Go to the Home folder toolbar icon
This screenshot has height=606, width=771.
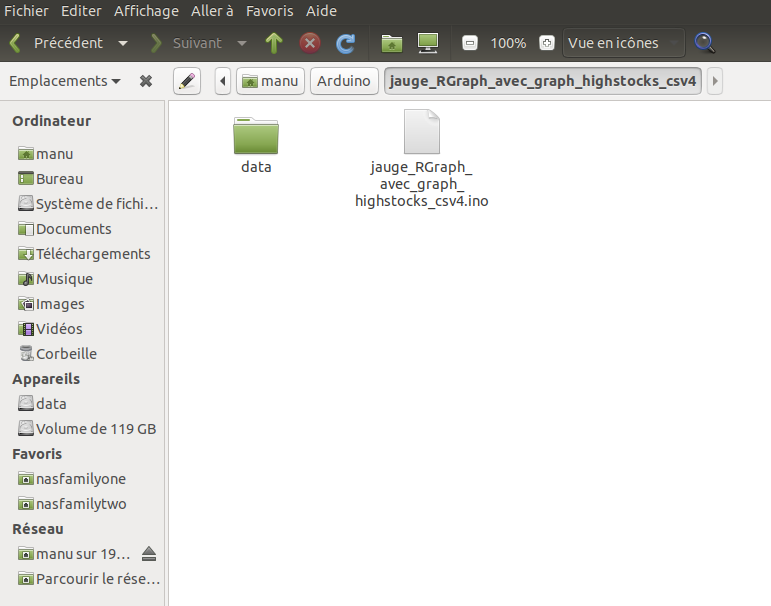(x=392, y=43)
